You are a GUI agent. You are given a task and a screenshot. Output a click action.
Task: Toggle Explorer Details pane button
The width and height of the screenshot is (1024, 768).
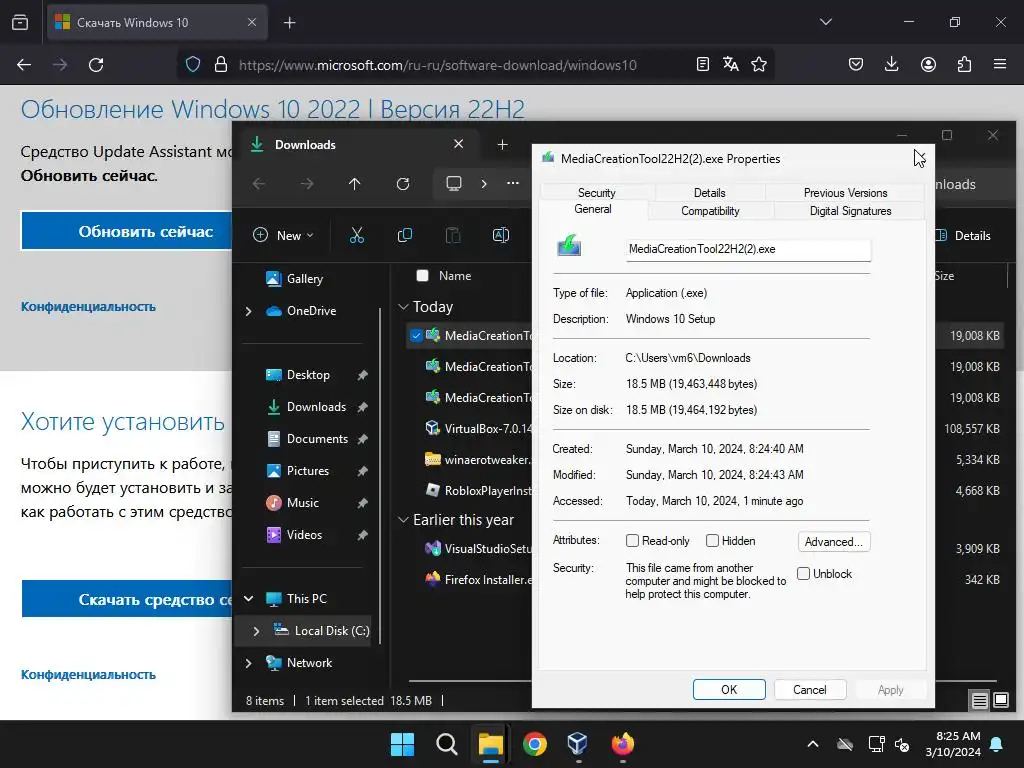pos(964,236)
